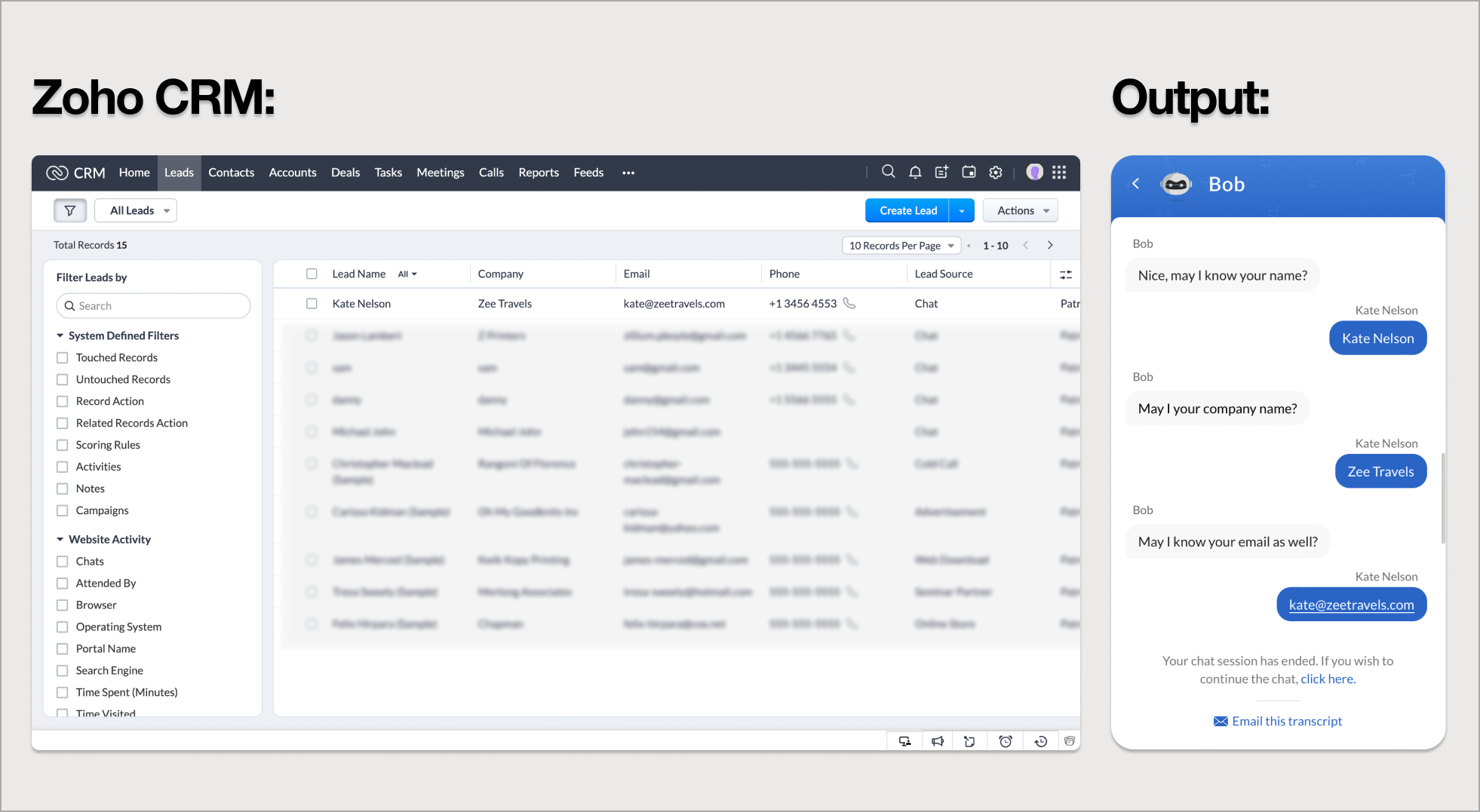Open recent items history icon
1480x812 pixels.
1041,741
